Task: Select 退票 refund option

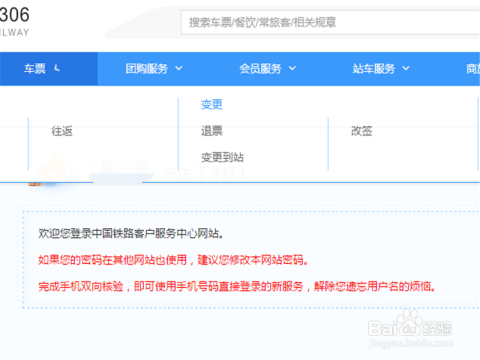Action: [212, 131]
